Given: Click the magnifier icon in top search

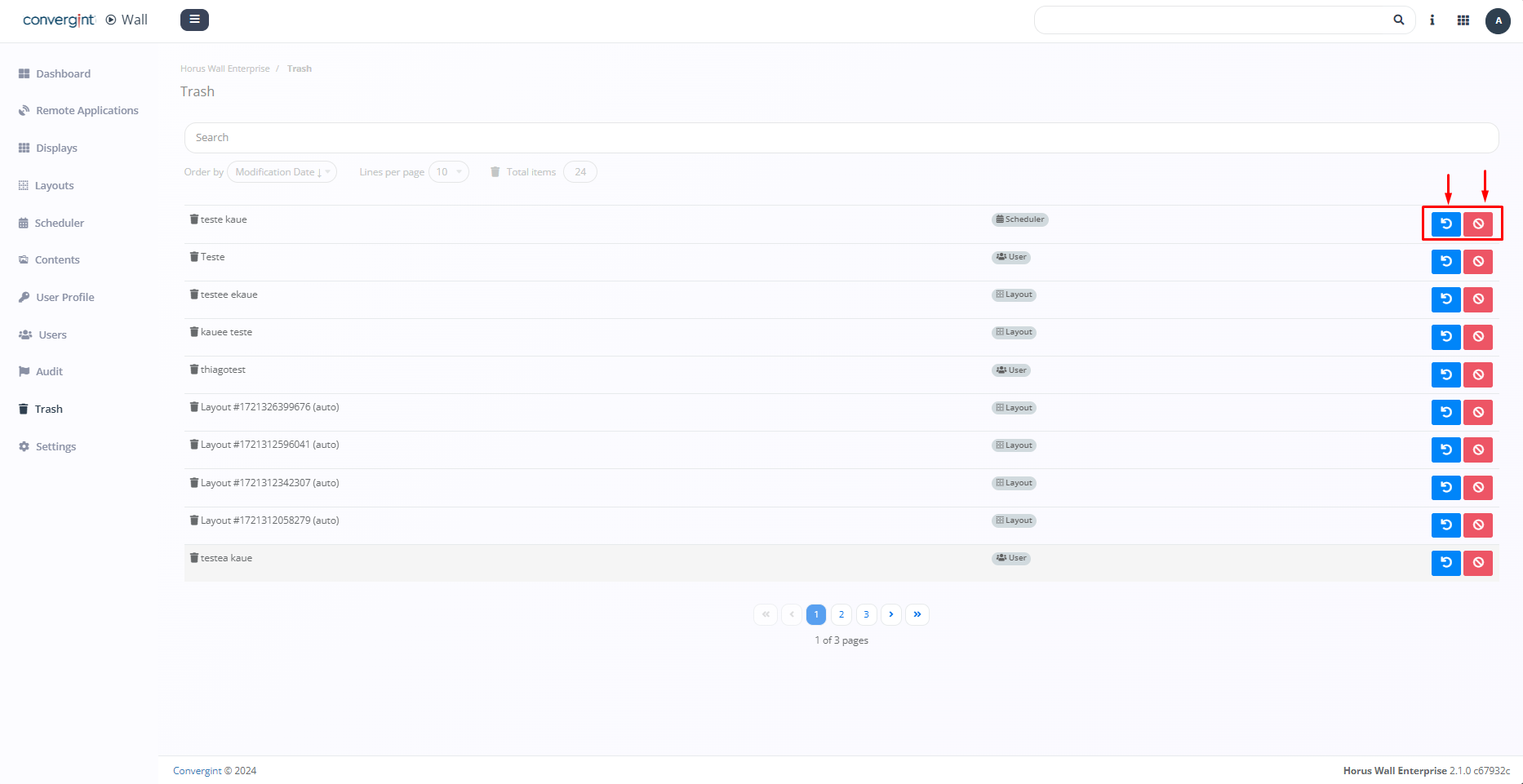Looking at the screenshot, I should 1398,20.
